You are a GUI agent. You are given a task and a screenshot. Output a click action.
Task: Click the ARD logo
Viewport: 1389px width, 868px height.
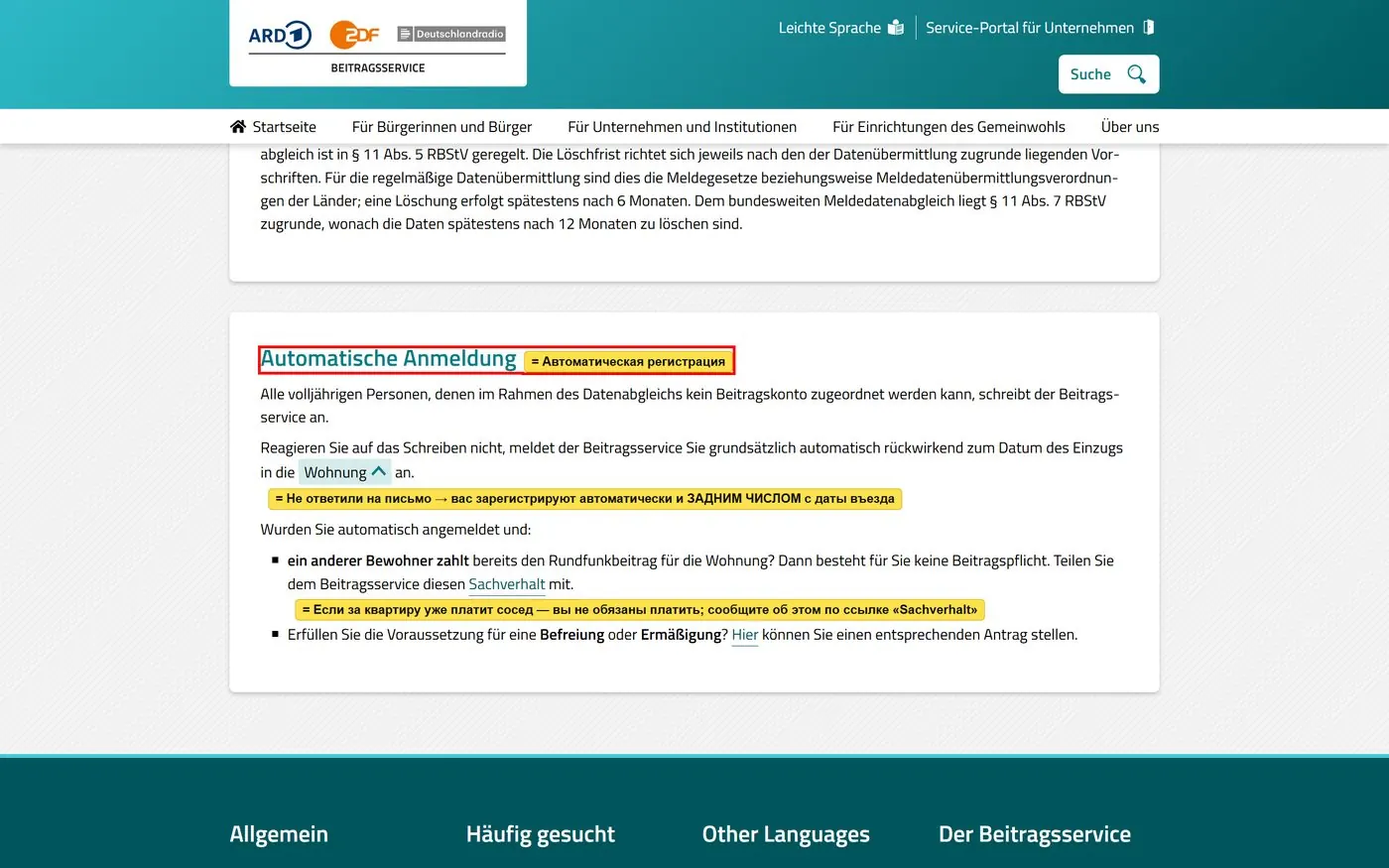(280, 36)
